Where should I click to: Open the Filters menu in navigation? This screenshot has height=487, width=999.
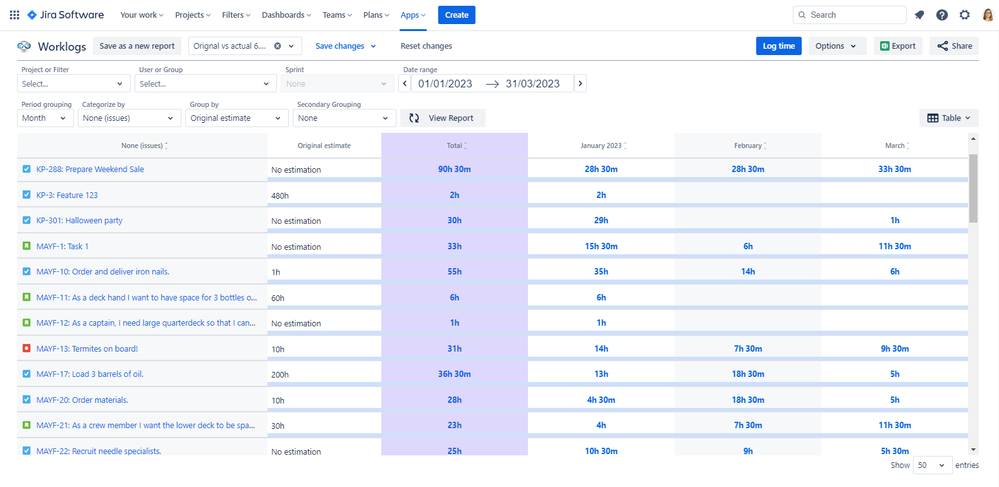click(x=236, y=15)
